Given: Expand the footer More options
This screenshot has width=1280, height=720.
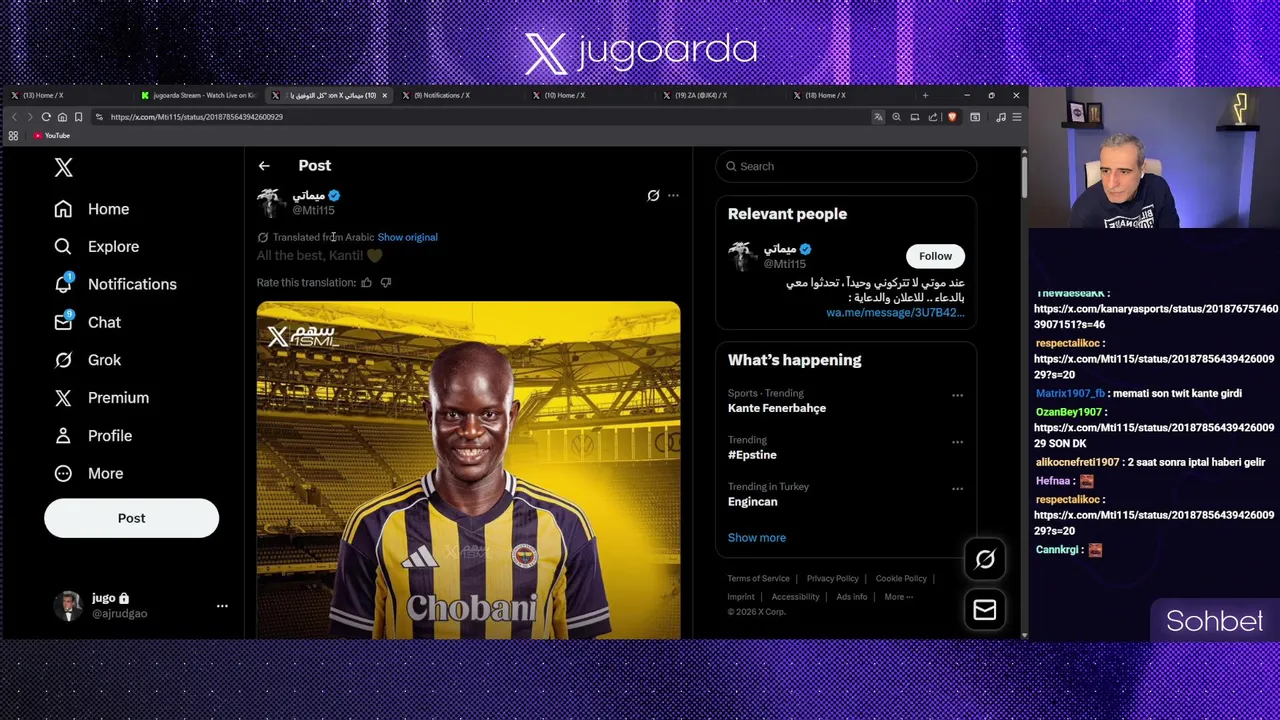Looking at the screenshot, I should tap(898, 597).
